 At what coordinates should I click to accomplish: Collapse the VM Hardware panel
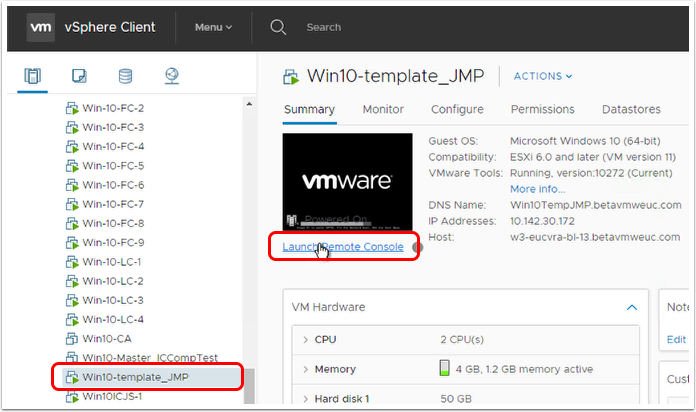[x=632, y=307]
